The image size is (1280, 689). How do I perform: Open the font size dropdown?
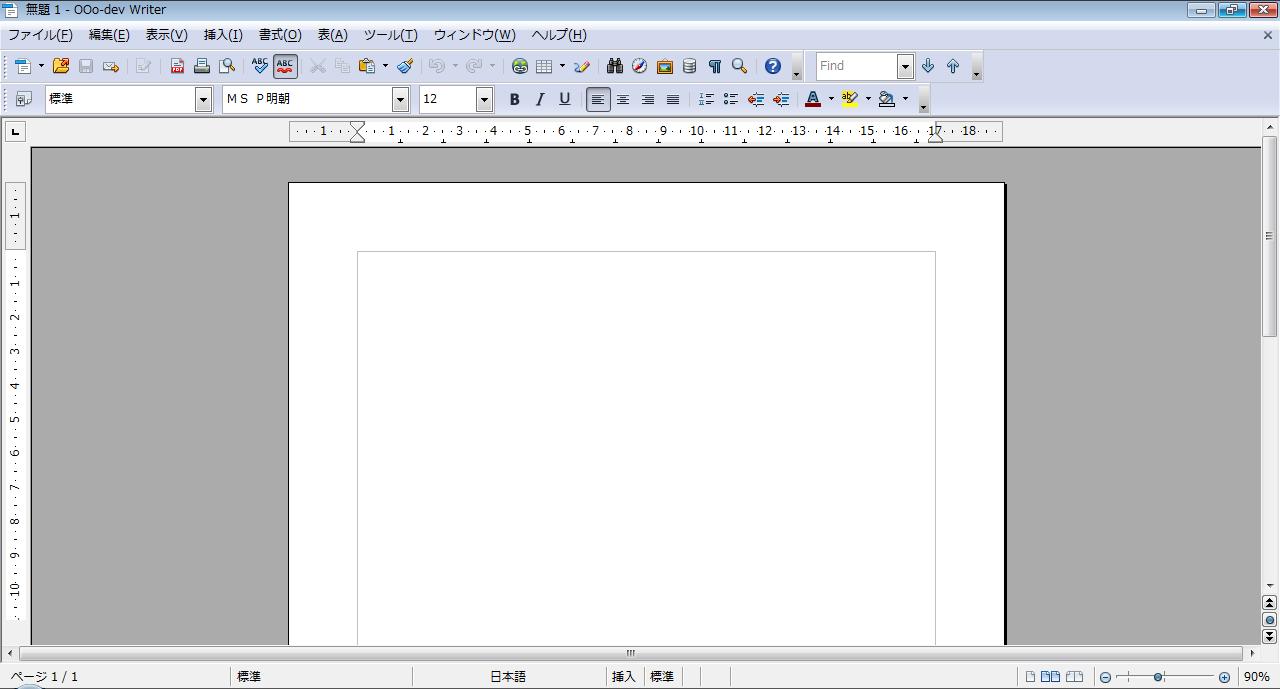pyautogui.click(x=484, y=99)
